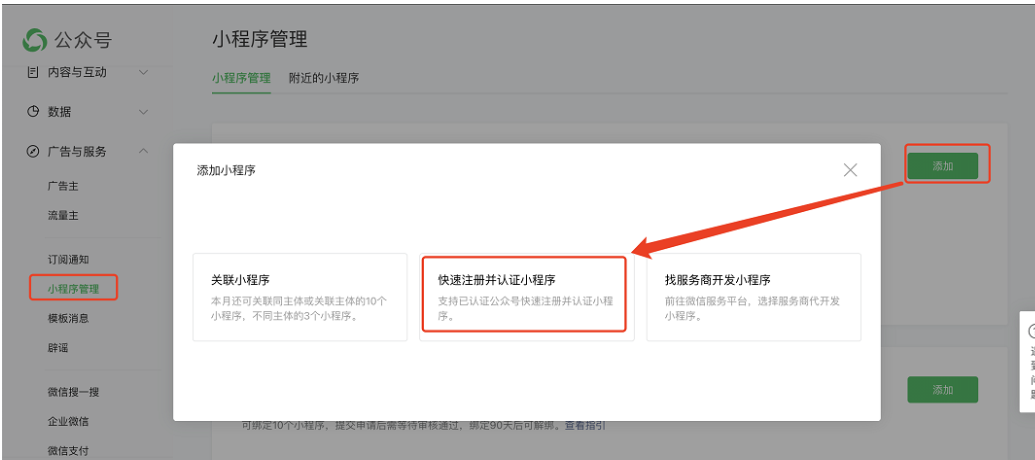Expand the 内容与互动 chevron
Viewport: 1035px width, 460px height.
(x=143, y=72)
